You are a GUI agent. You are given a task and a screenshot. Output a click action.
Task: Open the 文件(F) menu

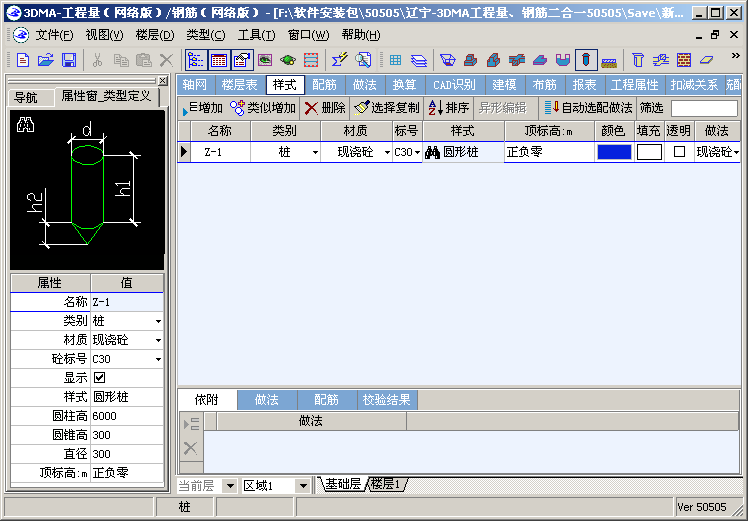point(54,35)
